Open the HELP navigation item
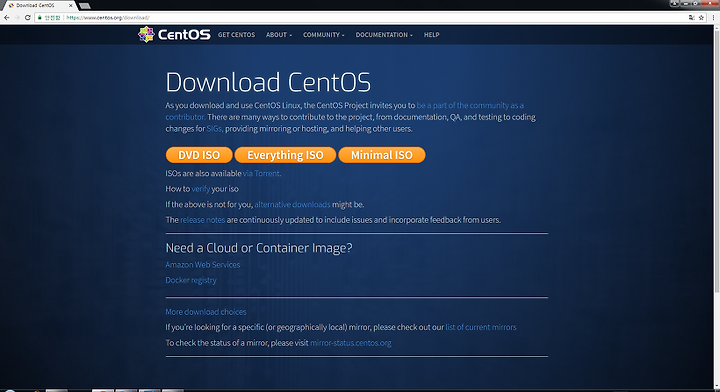The height and width of the screenshot is (392, 720). pyautogui.click(x=432, y=35)
